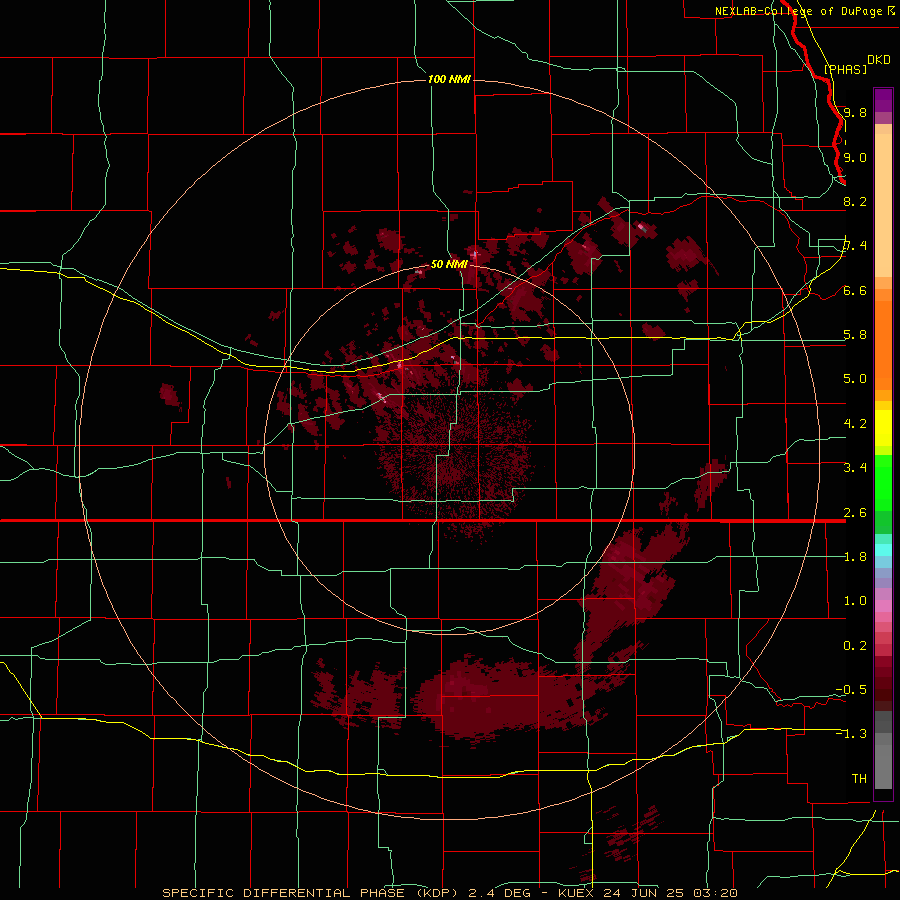The height and width of the screenshot is (900, 900).
Task: Click the 5.0 color scale value
Action: tap(855, 379)
